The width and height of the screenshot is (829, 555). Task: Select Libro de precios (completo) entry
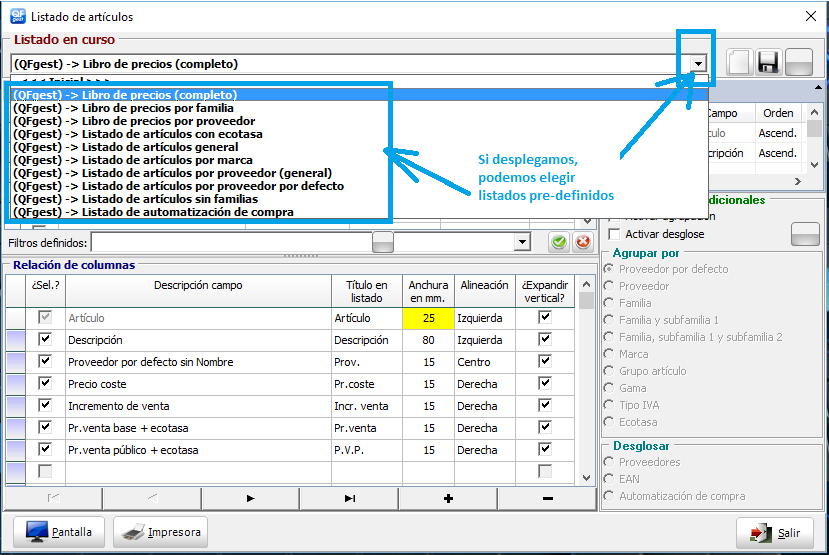(360, 95)
